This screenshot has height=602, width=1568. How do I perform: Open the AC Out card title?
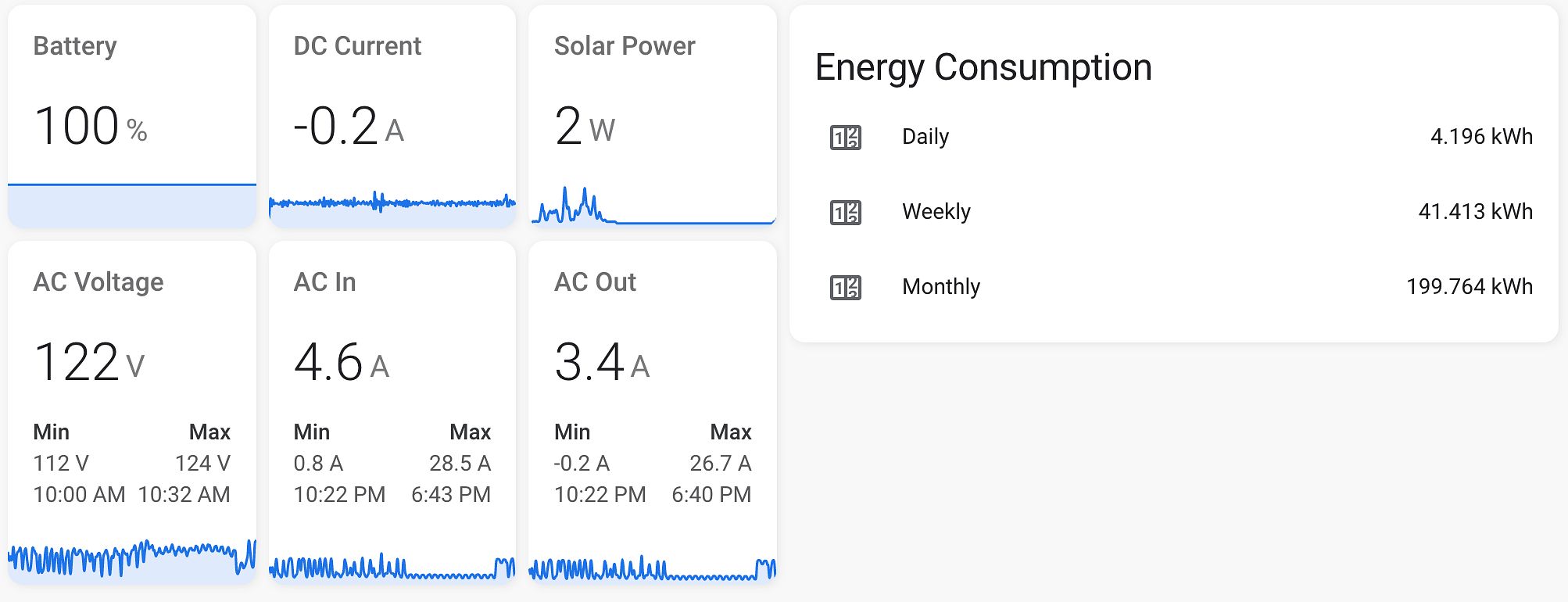(x=595, y=282)
